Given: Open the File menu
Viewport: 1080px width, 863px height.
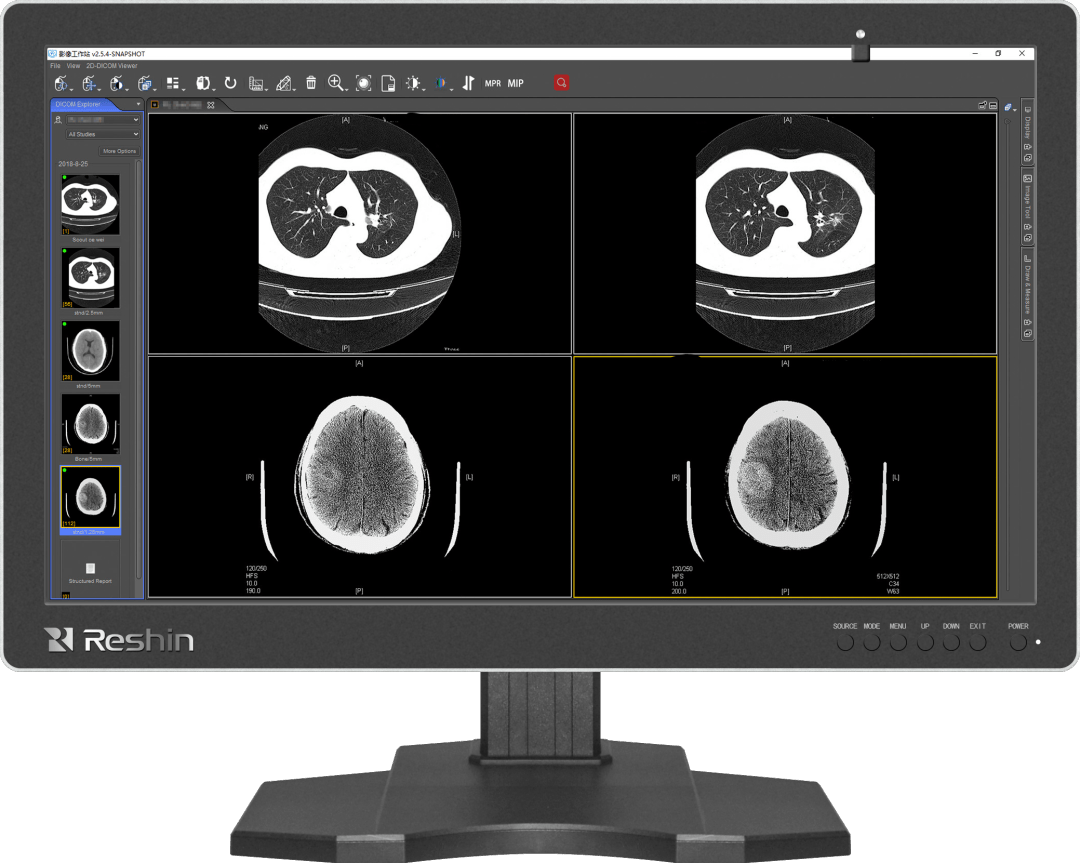Looking at the screenshot, I should 56,66.
